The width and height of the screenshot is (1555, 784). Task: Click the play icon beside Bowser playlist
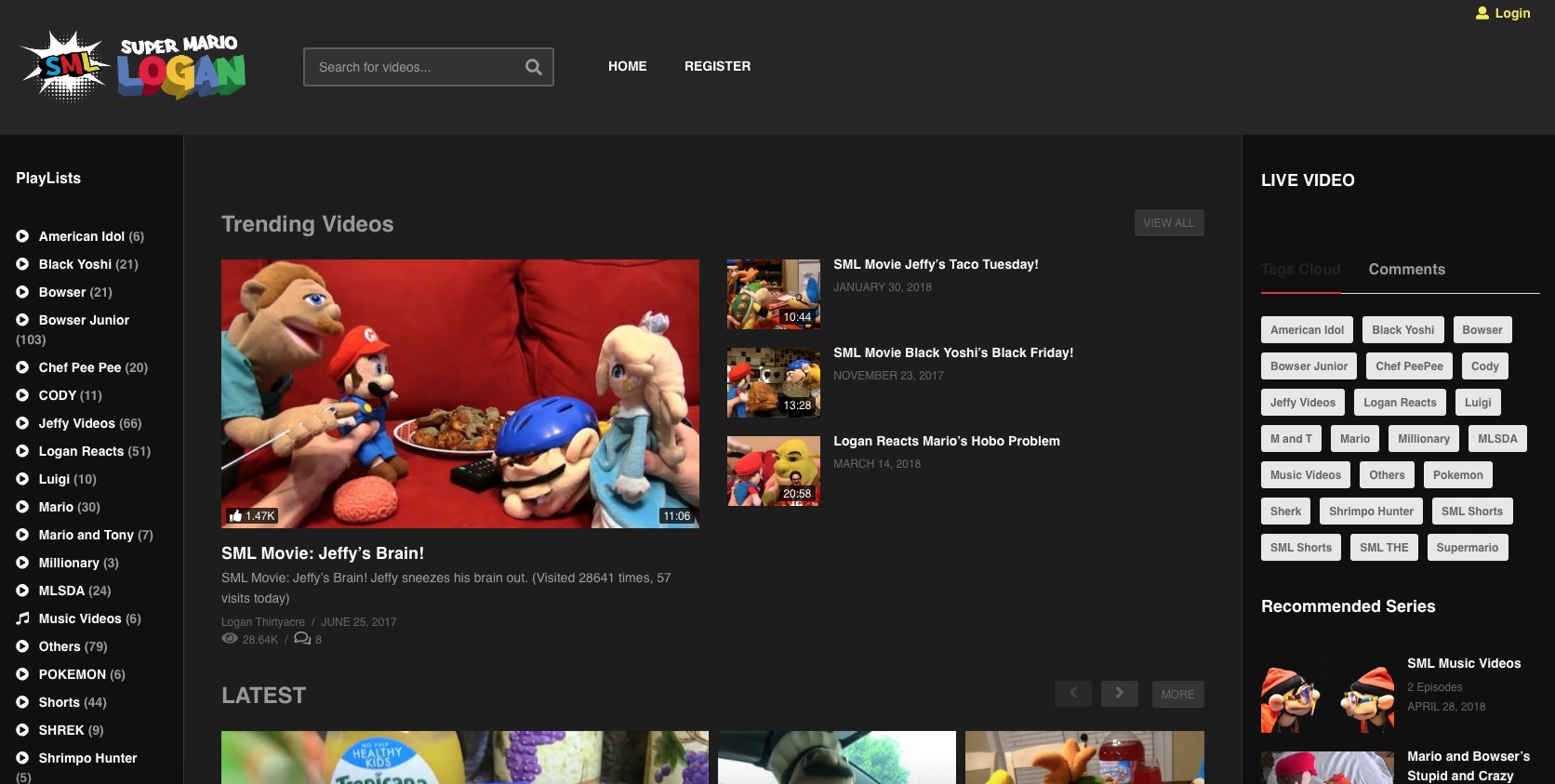tap(22, 292)
